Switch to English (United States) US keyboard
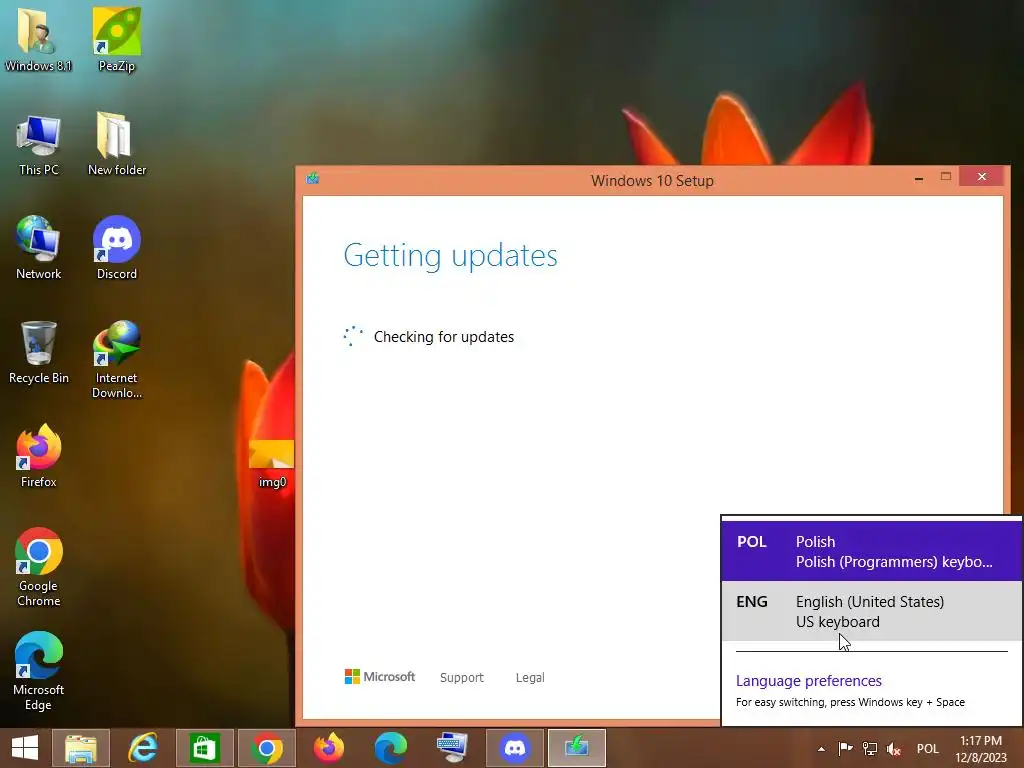 871,611
